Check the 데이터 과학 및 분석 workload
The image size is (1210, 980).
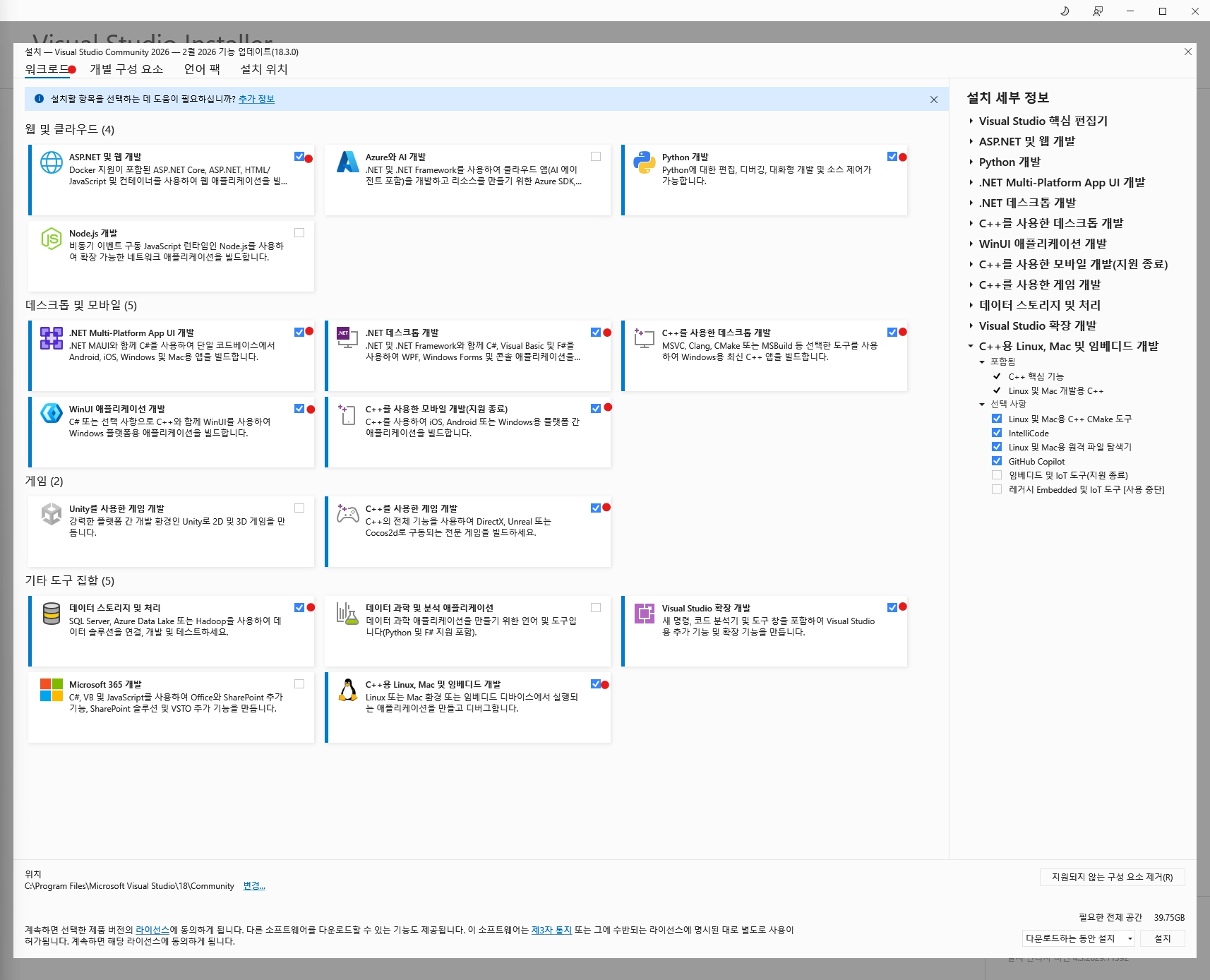click(596, 608)
